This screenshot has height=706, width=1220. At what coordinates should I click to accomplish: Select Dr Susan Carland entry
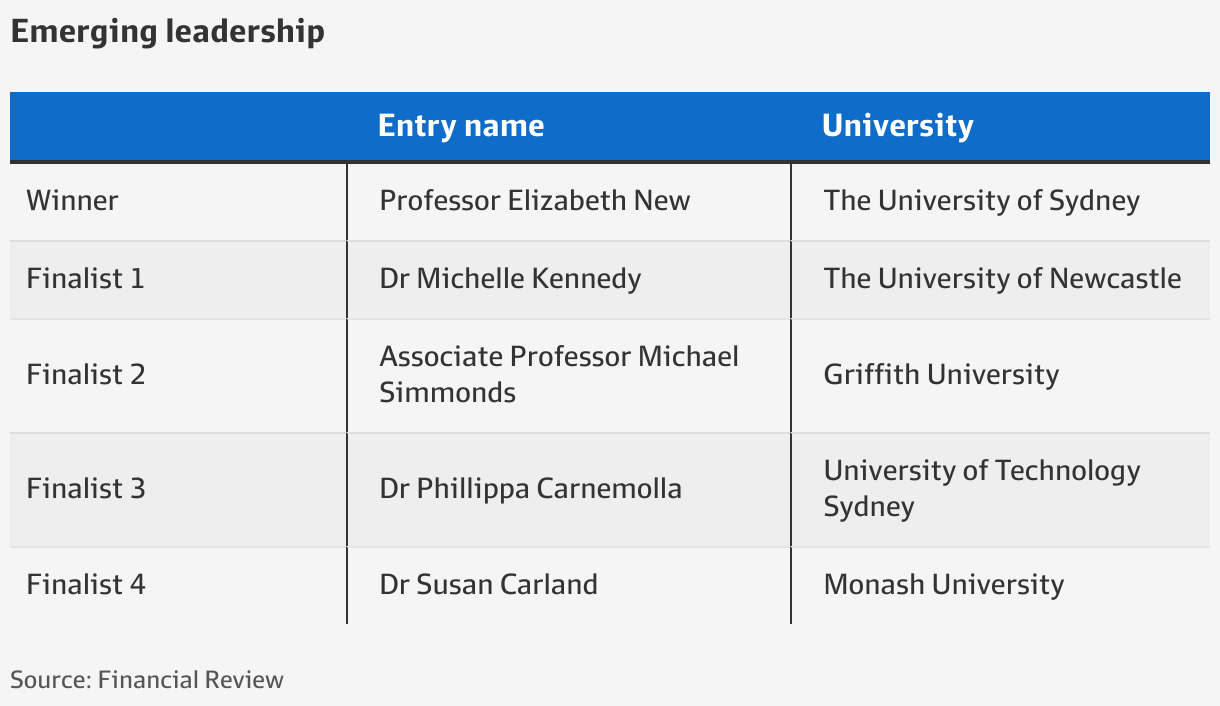click(x=489, y=584)
